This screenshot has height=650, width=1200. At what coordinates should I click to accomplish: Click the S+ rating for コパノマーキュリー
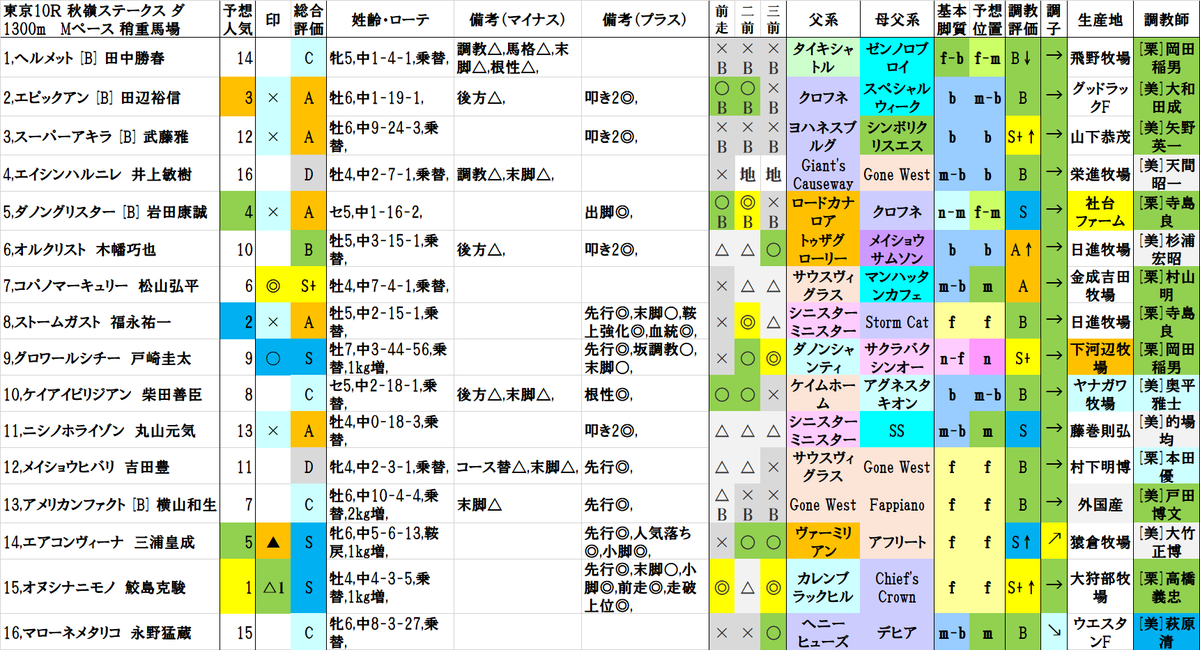307,287
